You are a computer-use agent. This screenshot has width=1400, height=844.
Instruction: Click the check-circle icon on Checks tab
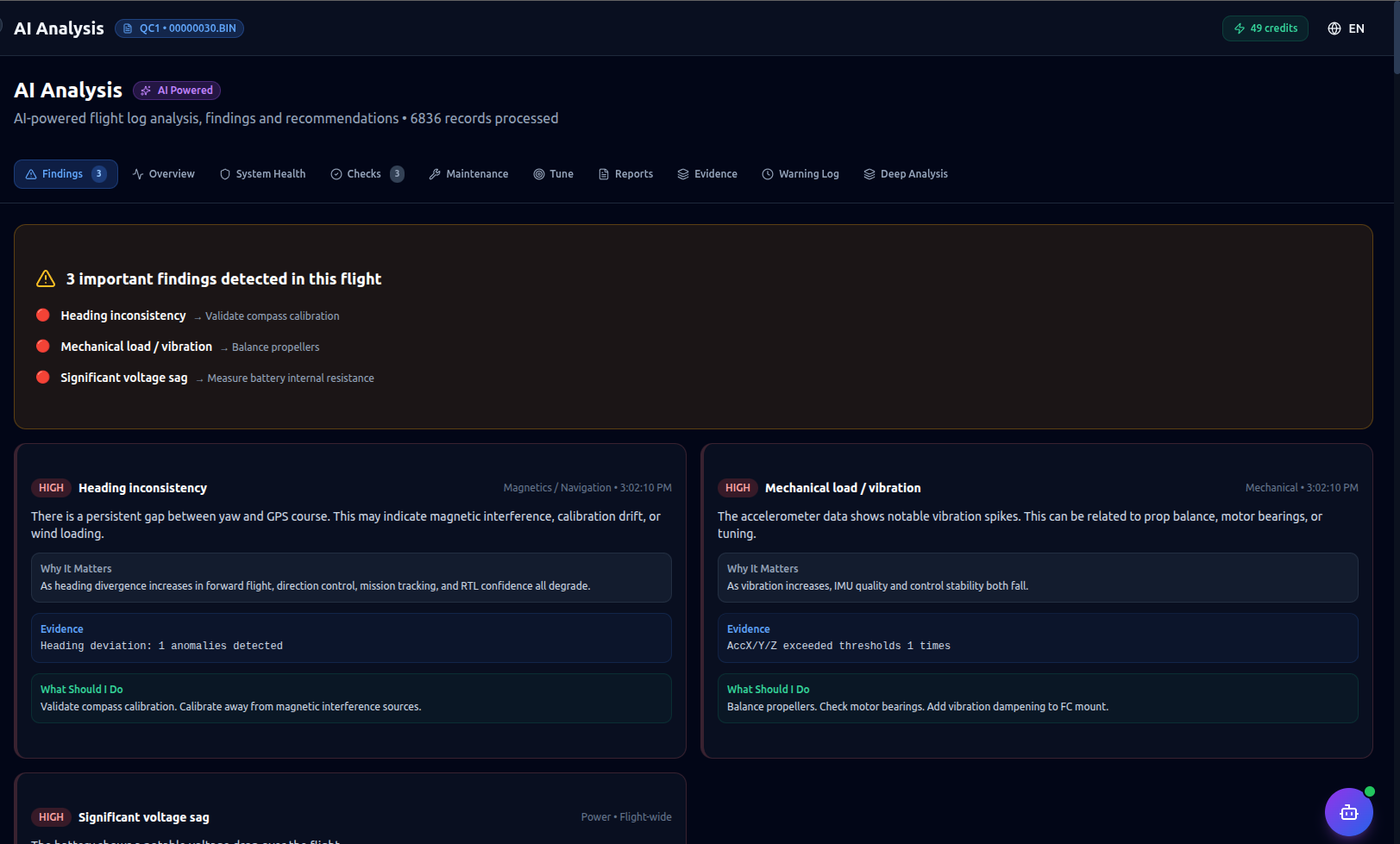point(336,174)
